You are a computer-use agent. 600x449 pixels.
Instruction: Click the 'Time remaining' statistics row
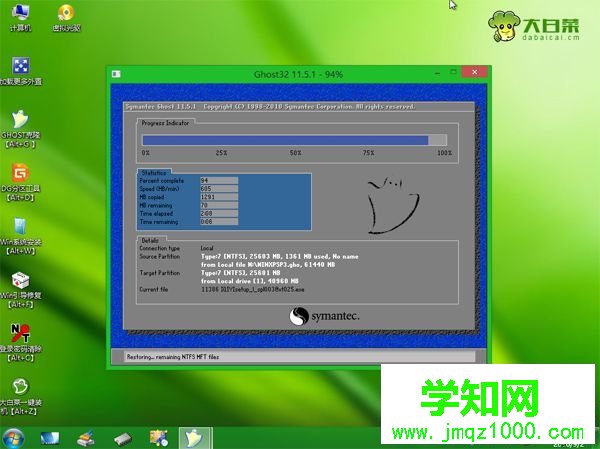point(189,222)
